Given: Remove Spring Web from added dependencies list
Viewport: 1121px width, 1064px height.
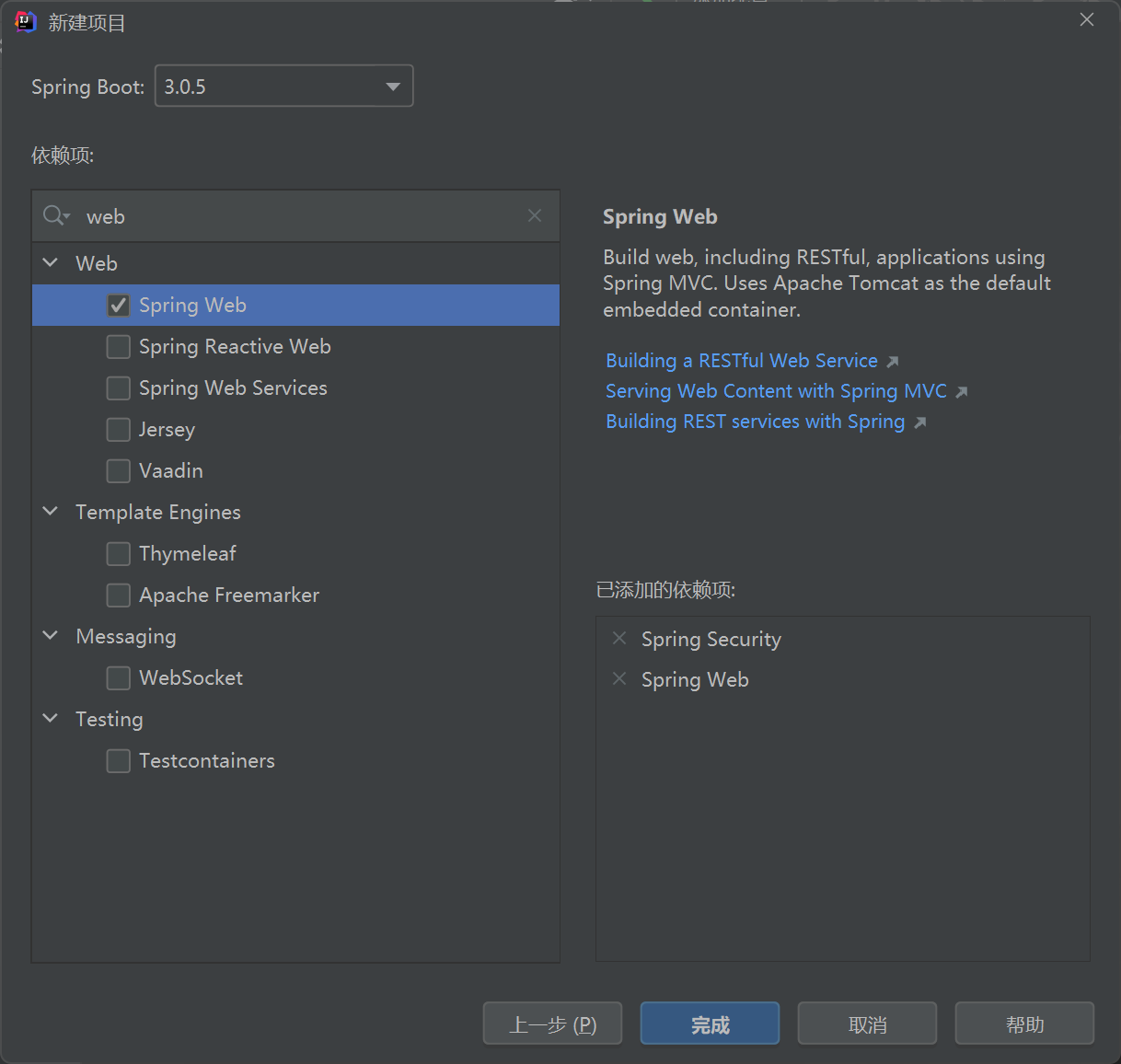Looking at the screenshot, I should [619, 678].
